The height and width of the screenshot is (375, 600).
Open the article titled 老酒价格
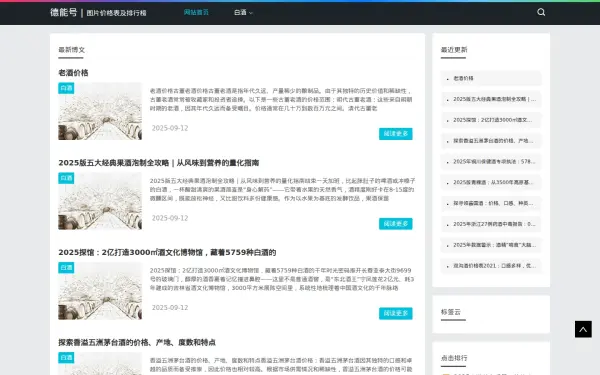tap(73, 73)
